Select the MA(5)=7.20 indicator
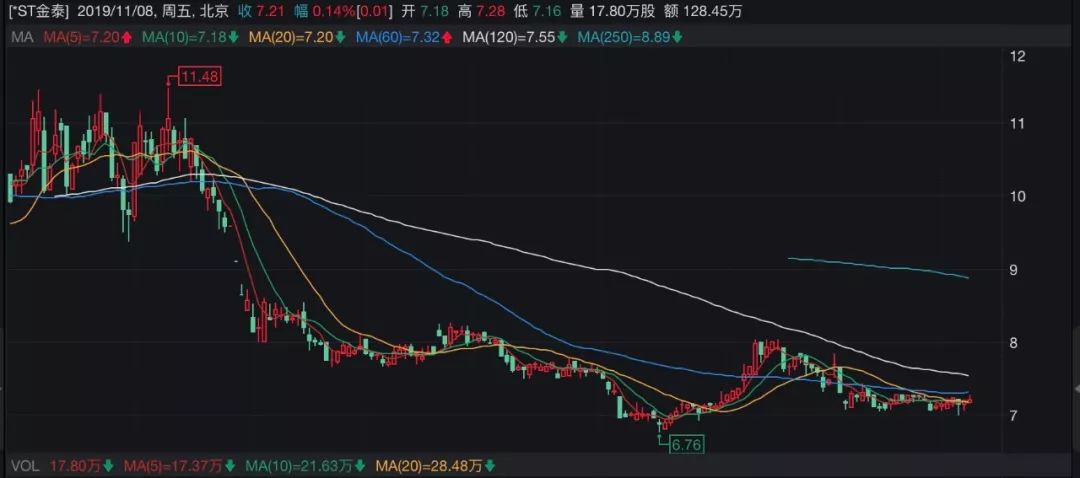The image size is (1080, 478). click(x=82, y=37)
